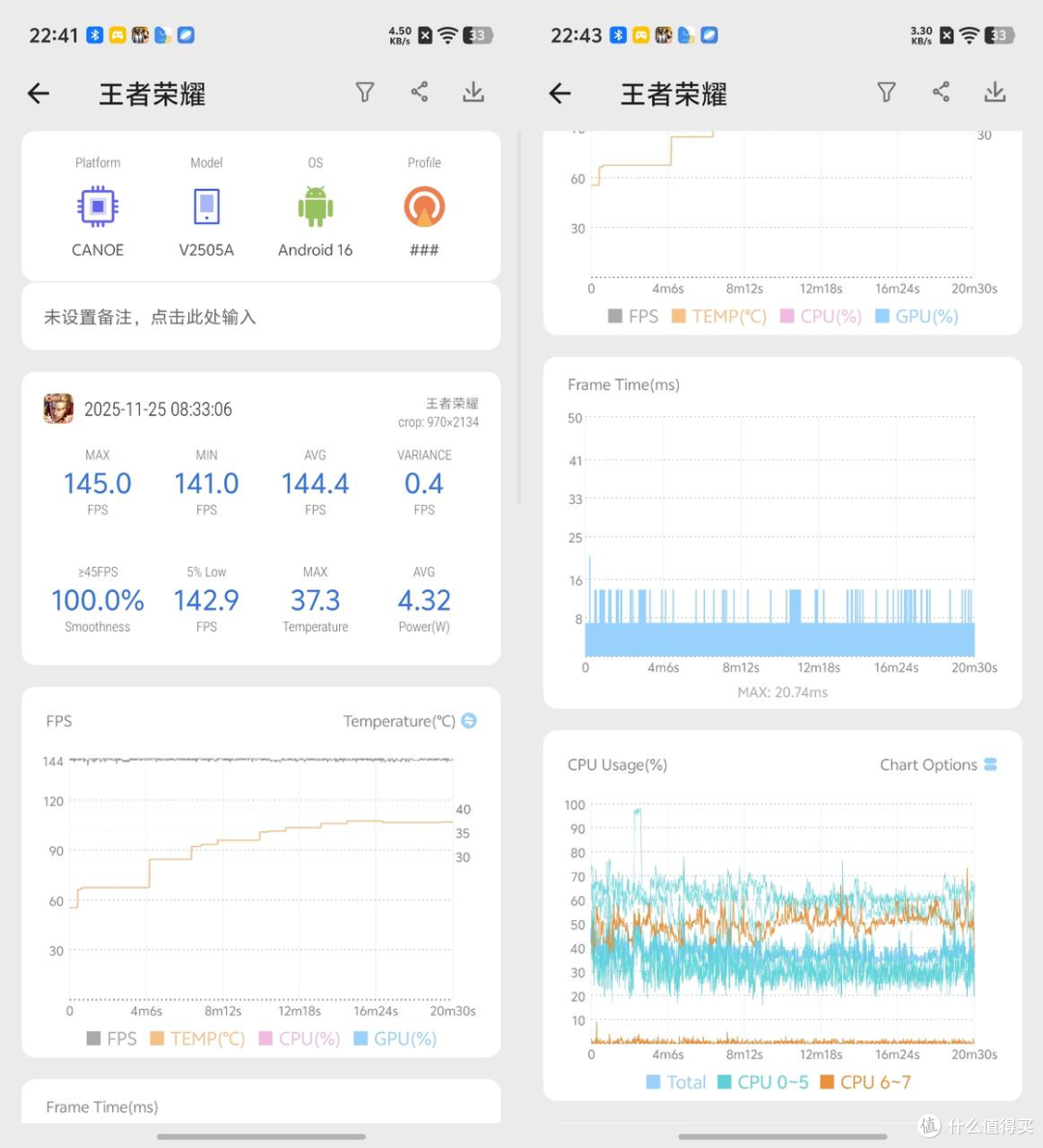Tap Wi-Fi icon in left status bar
The height and width of the screenshot is (1148, 1043).
coord(447,35)
